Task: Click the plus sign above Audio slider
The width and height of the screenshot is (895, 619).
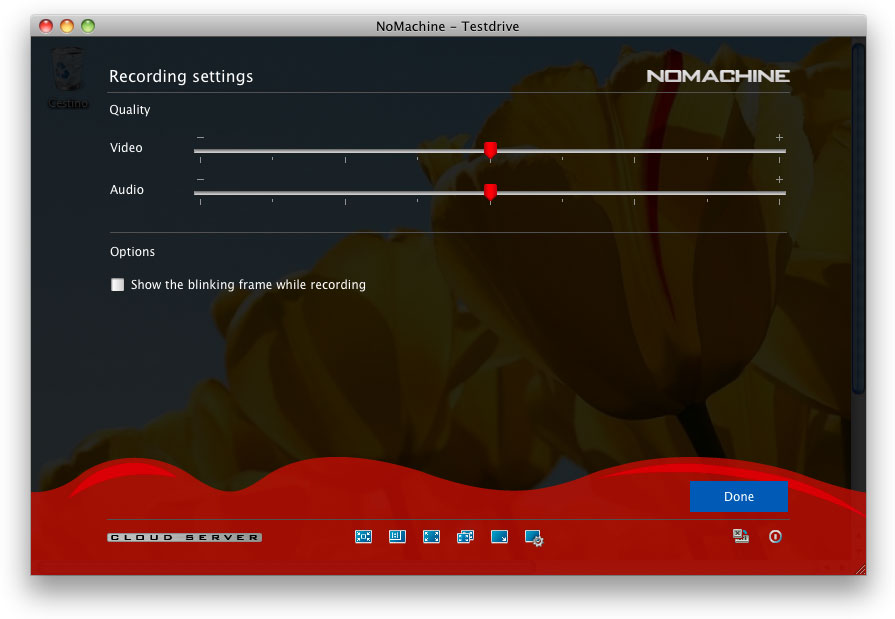Action: (x=779, y=179)
